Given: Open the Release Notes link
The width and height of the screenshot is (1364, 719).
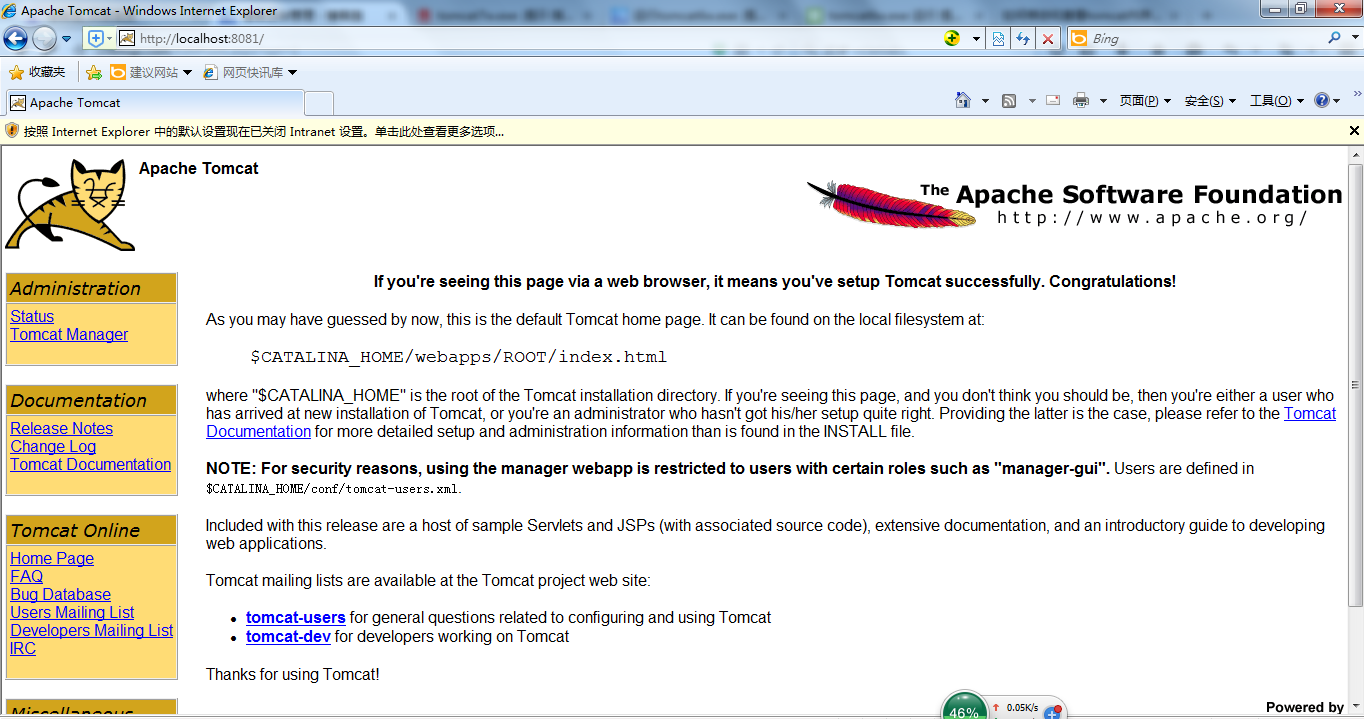Looking at the screenshot, I should [61, 428].
